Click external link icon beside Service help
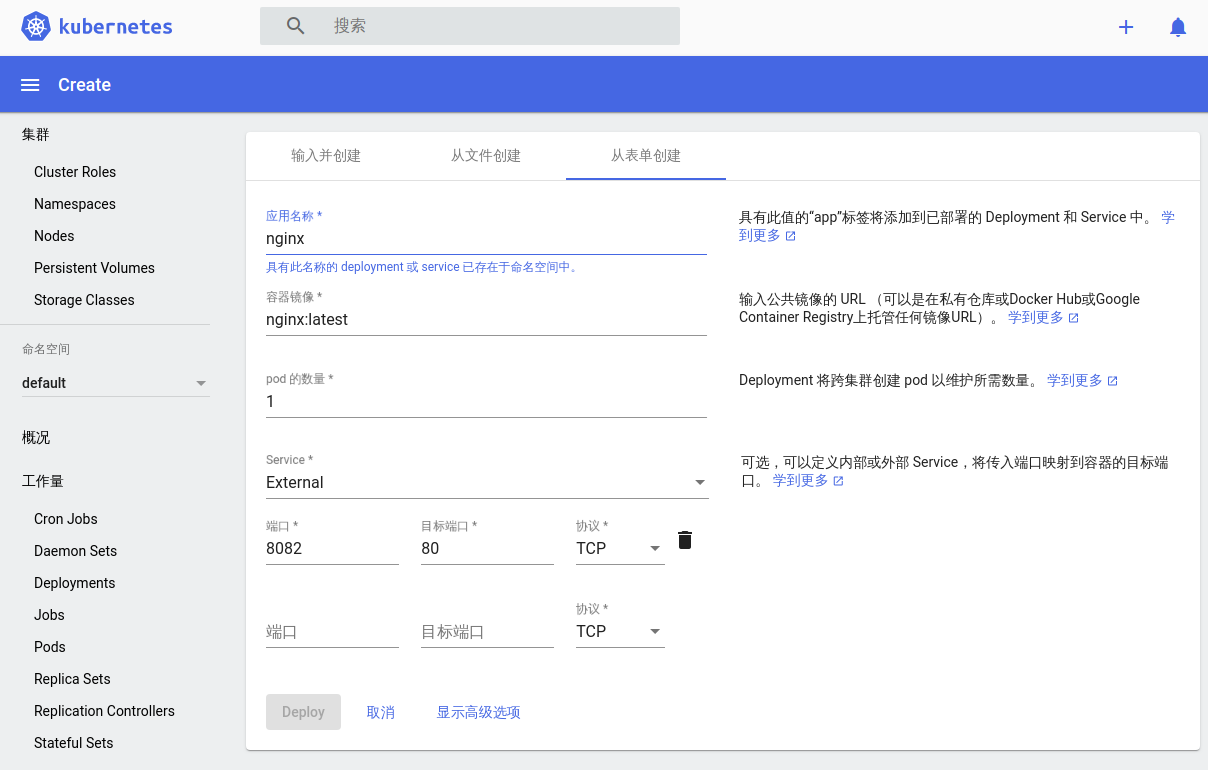 [x=839, y=481]
